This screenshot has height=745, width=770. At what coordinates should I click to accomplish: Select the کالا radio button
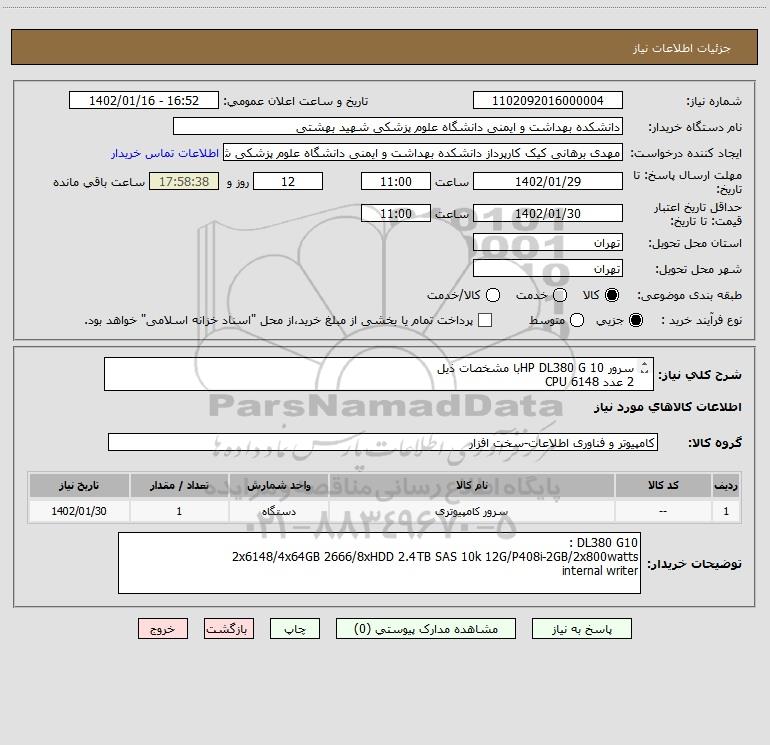coord(611,295)
